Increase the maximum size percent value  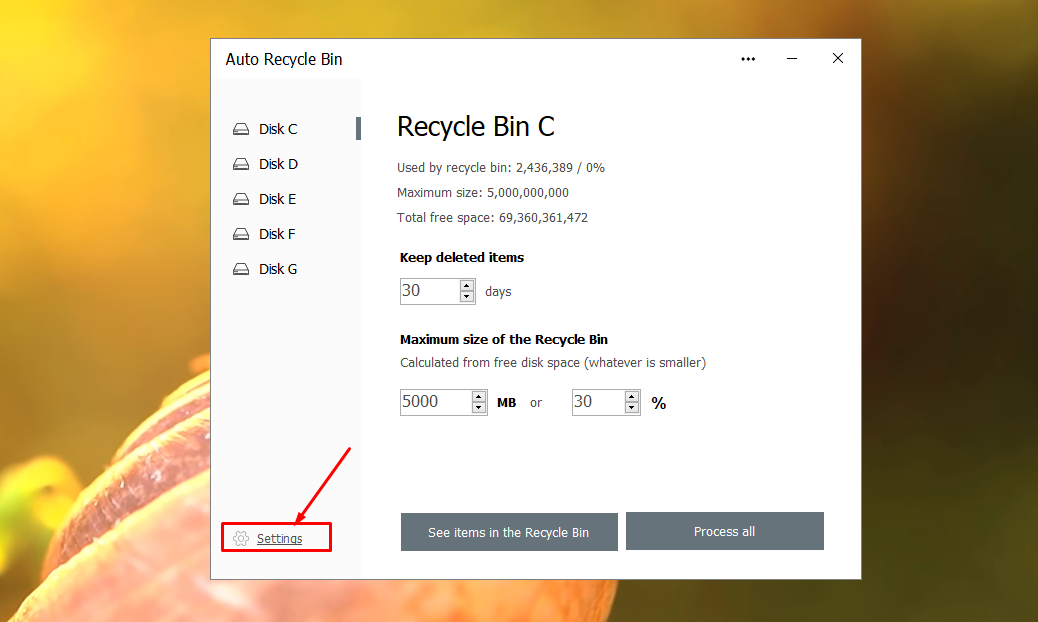coord(632,396)
